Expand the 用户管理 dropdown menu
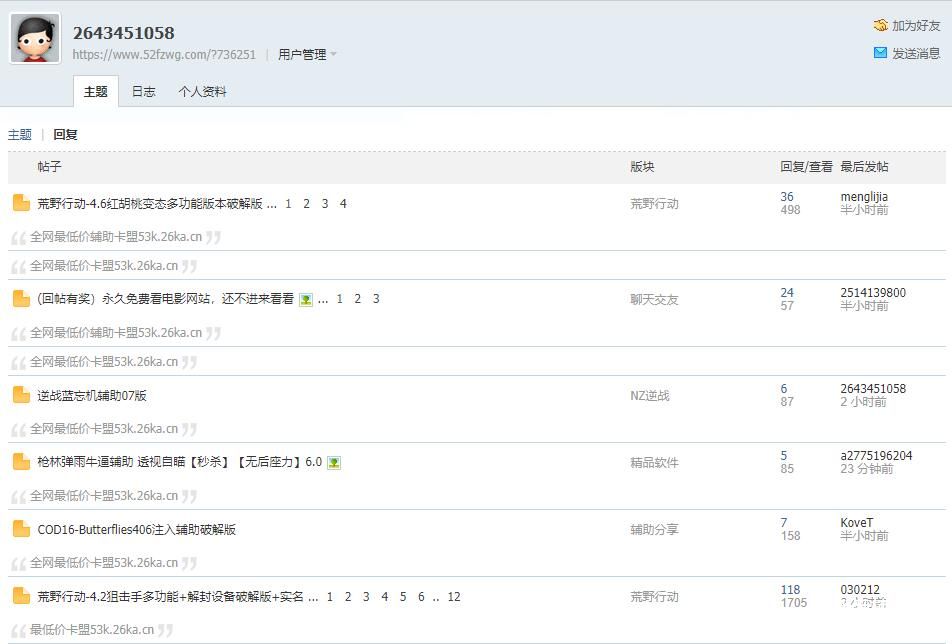 click(x=307, y=55)
